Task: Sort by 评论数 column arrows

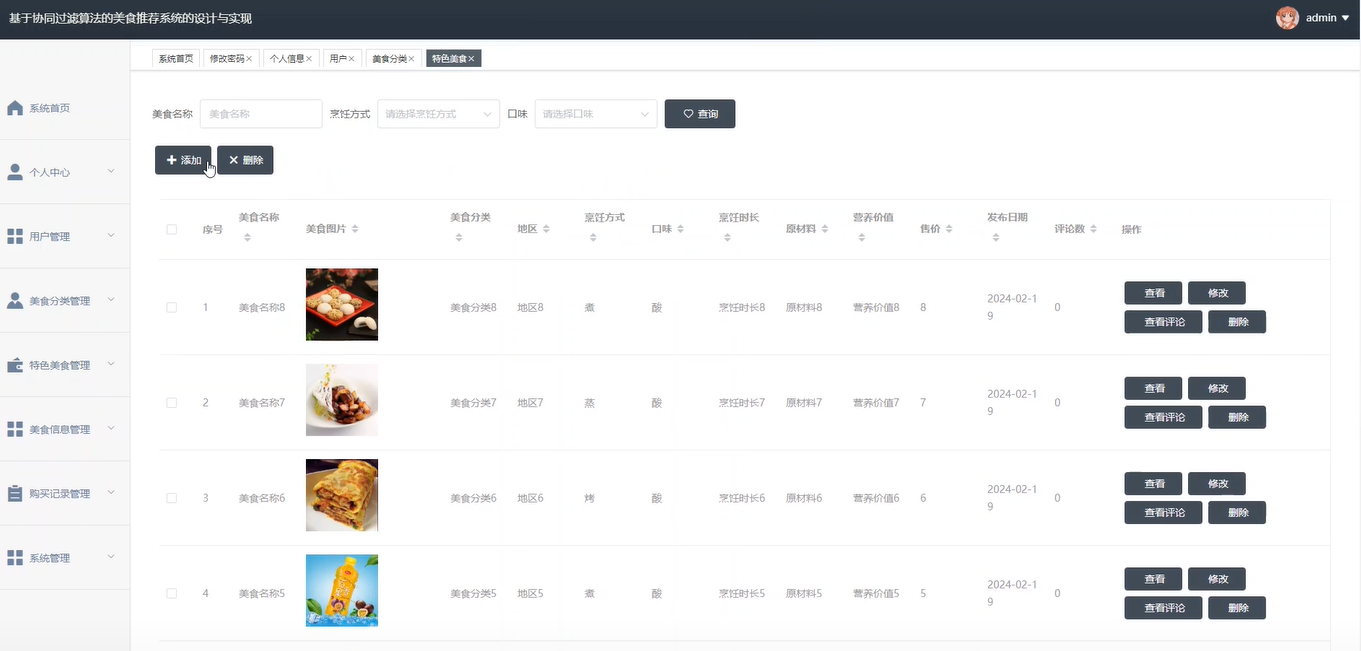Action: tap(1093, 229)
